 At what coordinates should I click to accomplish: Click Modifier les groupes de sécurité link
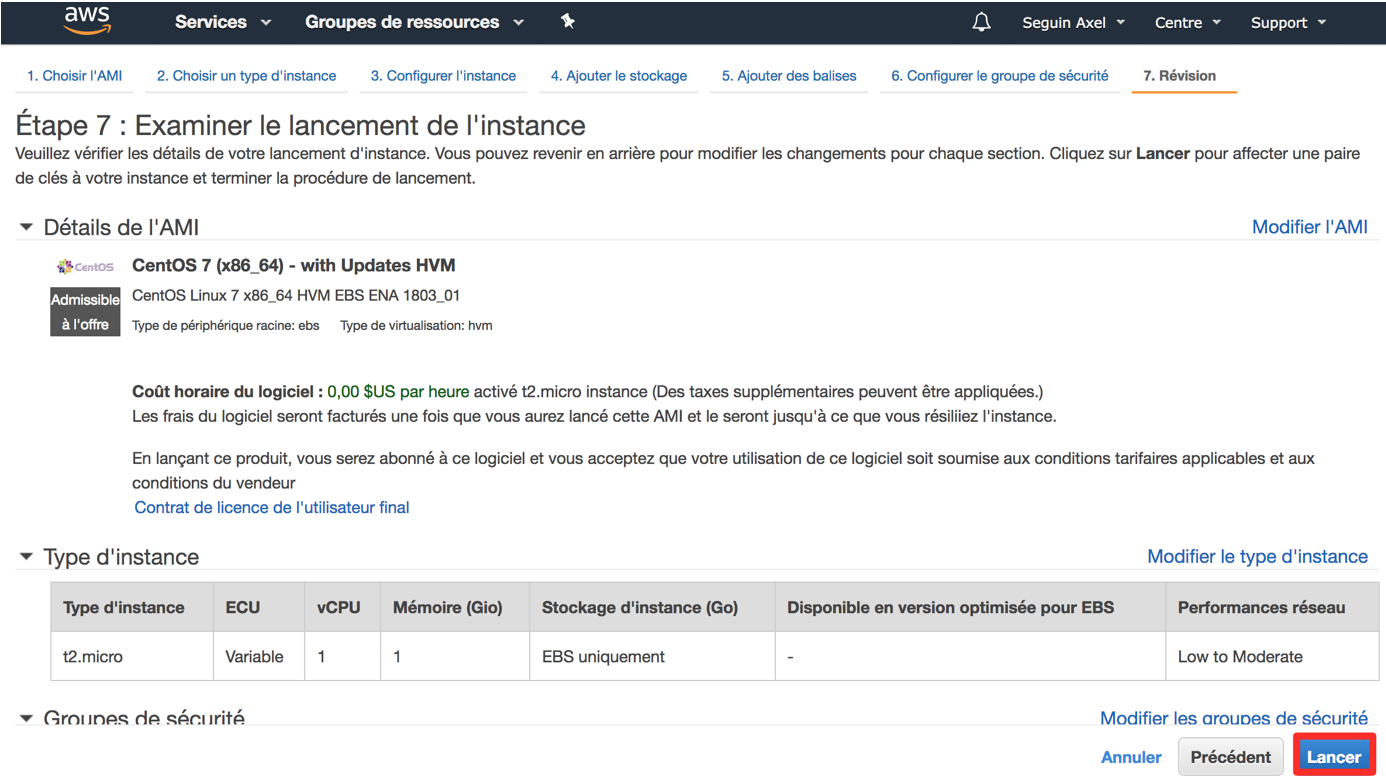(1233, 717)
